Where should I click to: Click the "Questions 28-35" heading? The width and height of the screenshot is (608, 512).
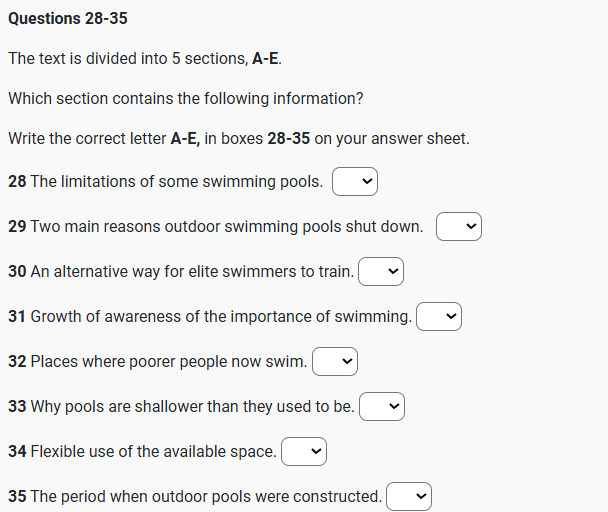click(68, 19)
